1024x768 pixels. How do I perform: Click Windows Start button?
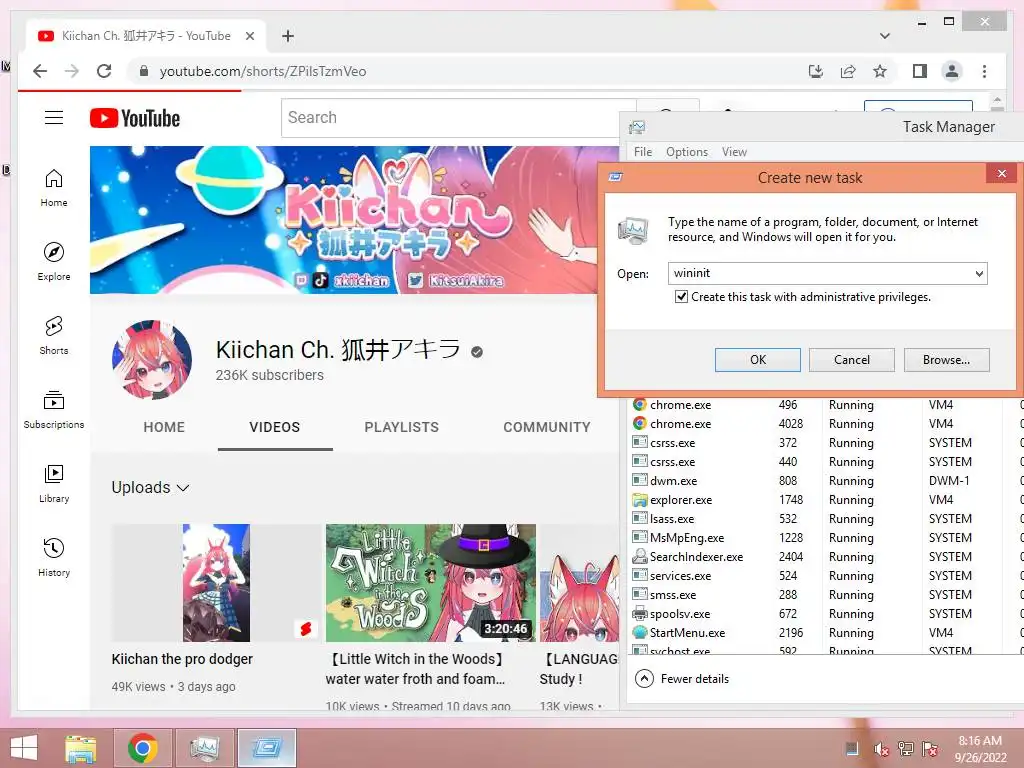click(24, 748)
